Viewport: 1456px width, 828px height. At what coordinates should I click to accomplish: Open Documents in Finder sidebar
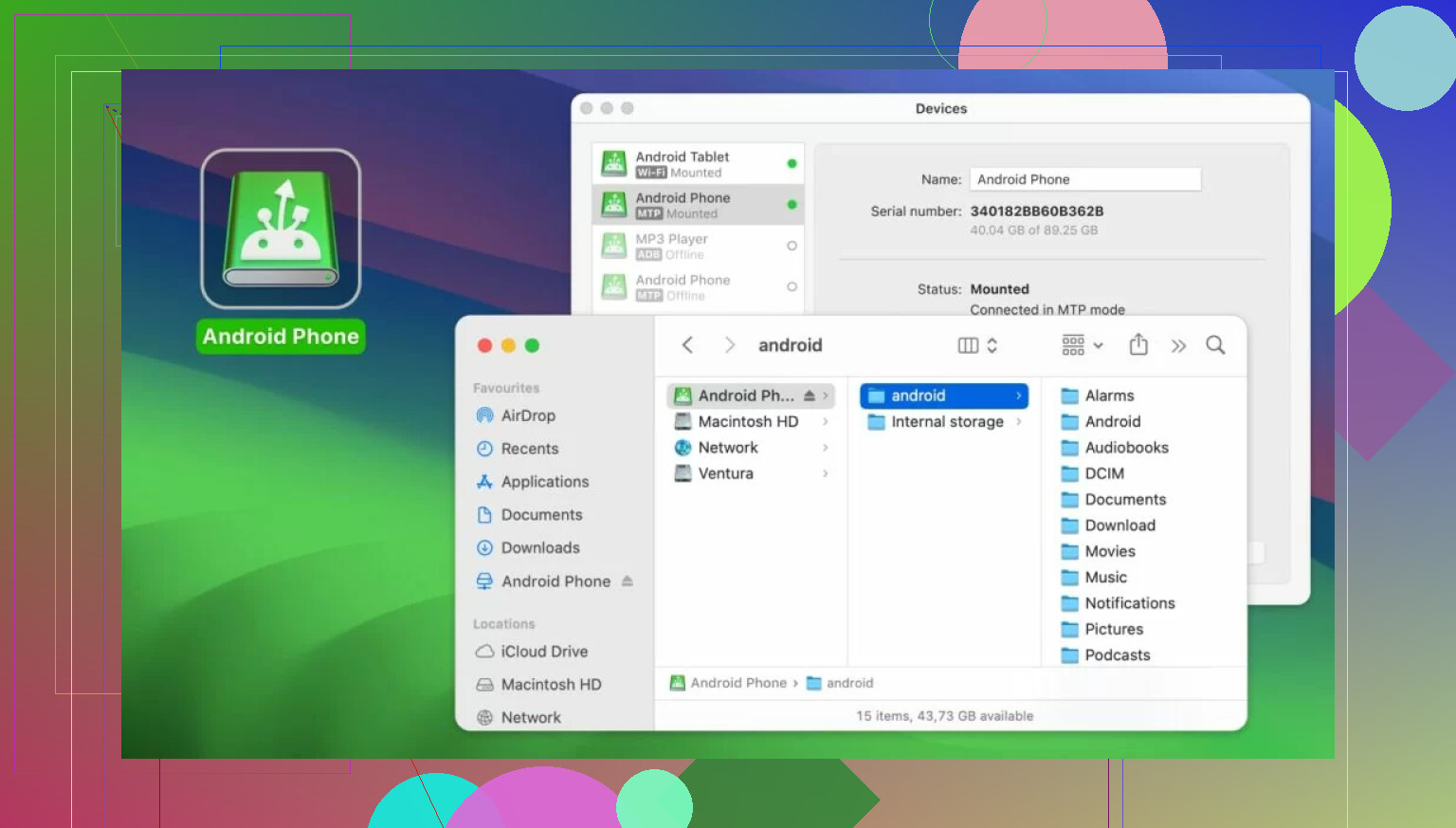[529, 515]
